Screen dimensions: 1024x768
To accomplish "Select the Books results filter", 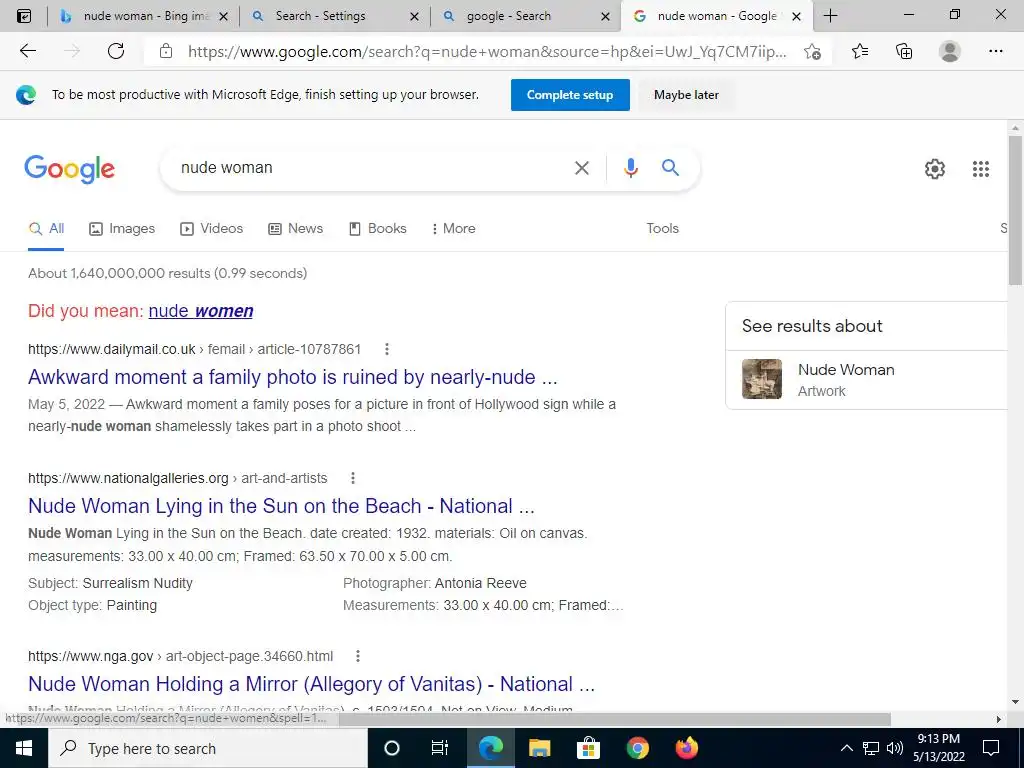I will [x=377, y=229].
